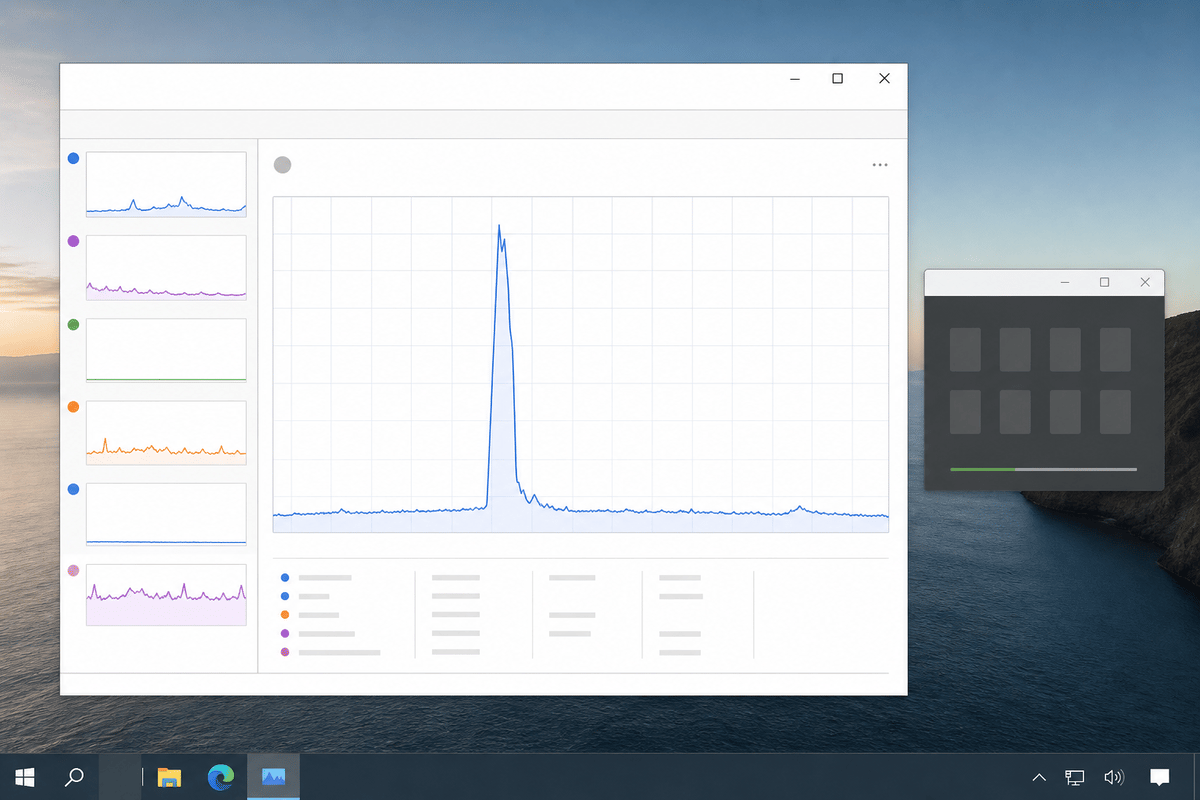Select the shaded purple mini-graph in the sidebar
1200x800 pixels.
pyautogui.click(x=166, y=595)
